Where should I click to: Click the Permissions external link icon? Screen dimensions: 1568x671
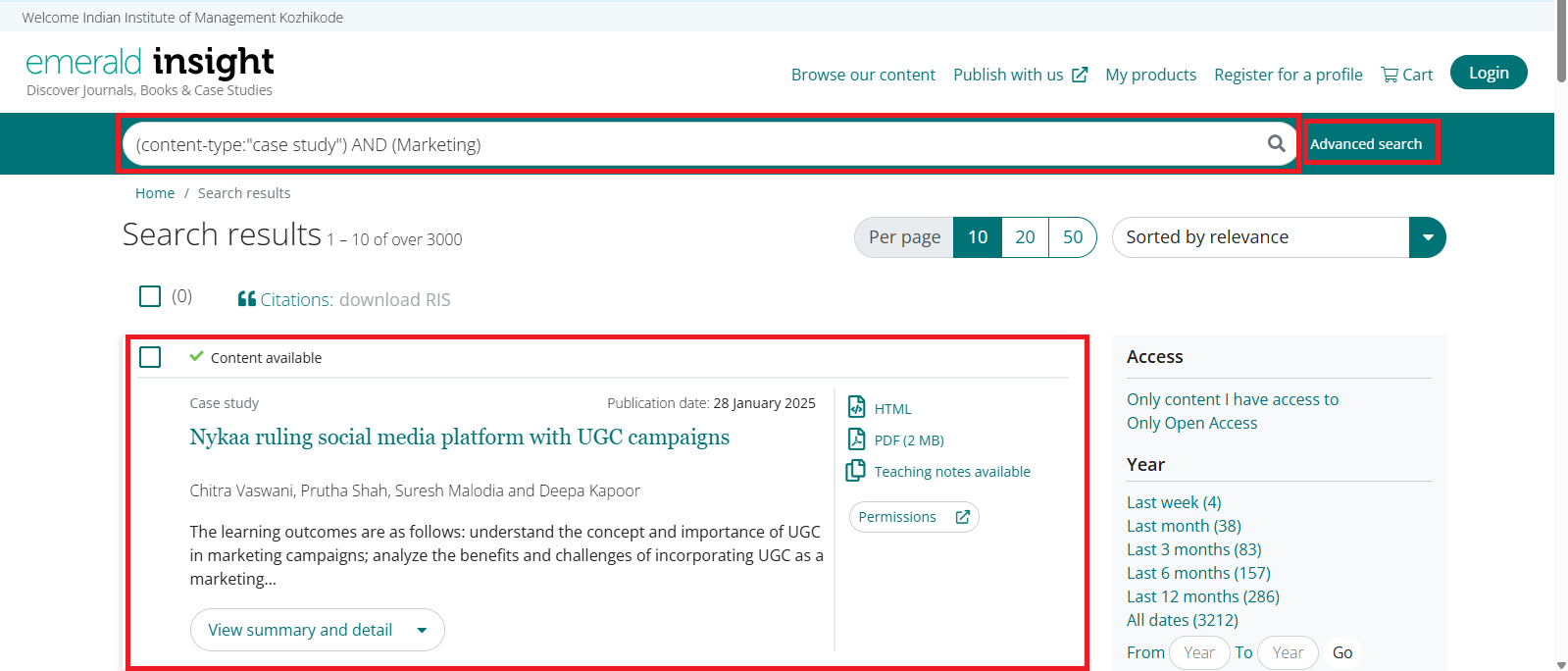point(963,517)
